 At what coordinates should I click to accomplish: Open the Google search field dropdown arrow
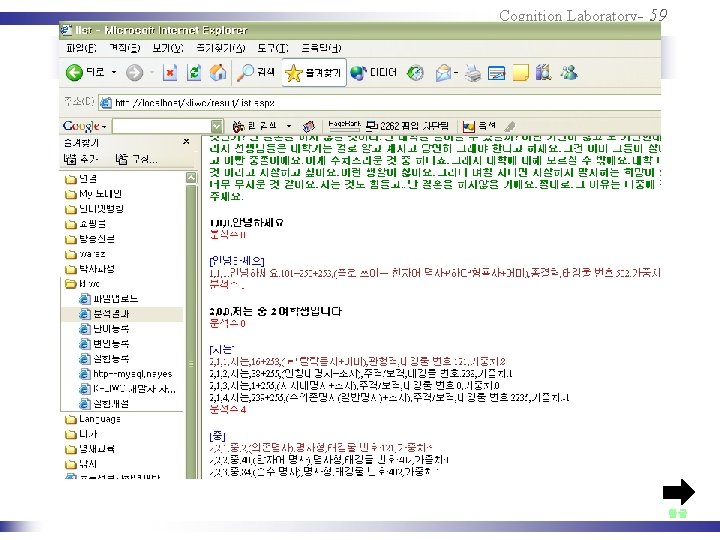tap(217, 126)
